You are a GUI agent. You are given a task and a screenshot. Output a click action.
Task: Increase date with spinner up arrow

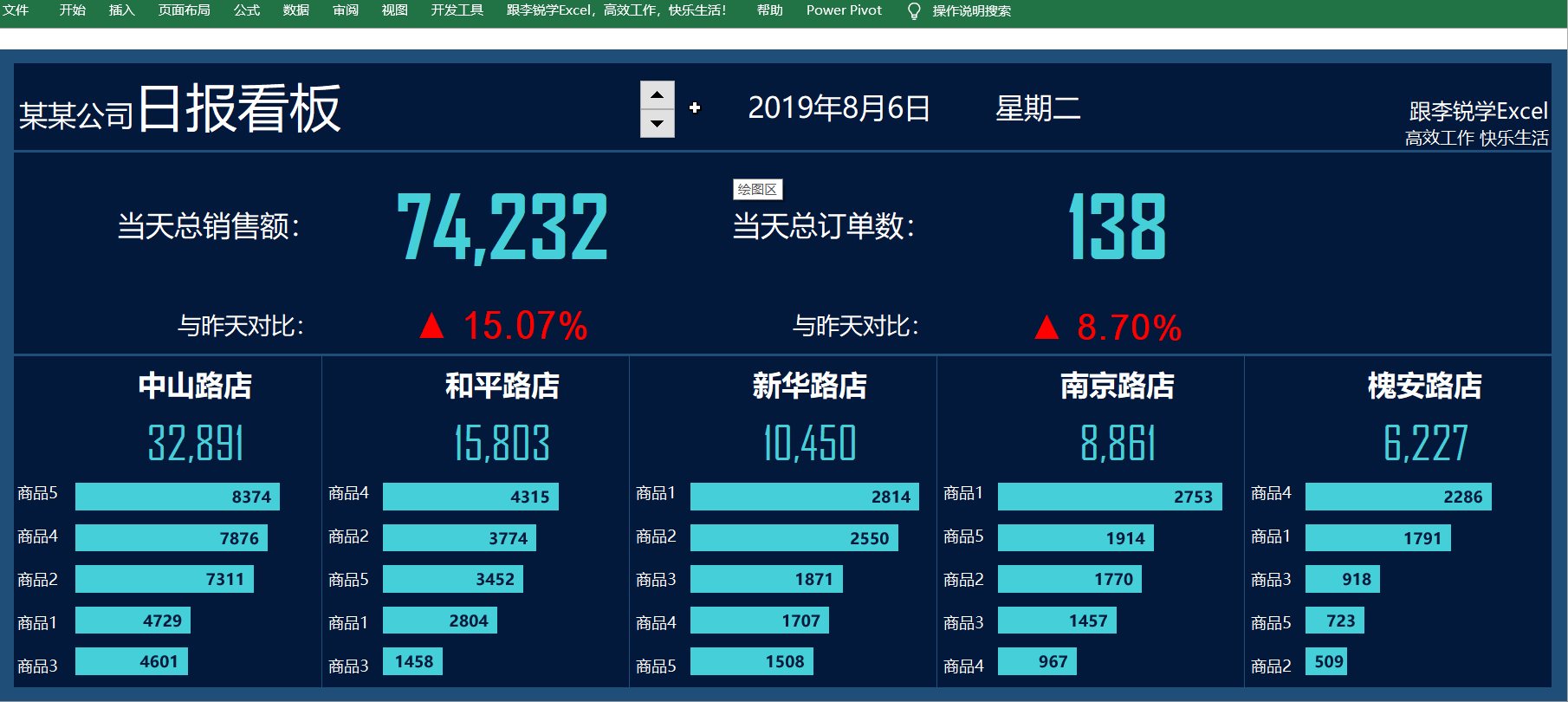(658, 94)
